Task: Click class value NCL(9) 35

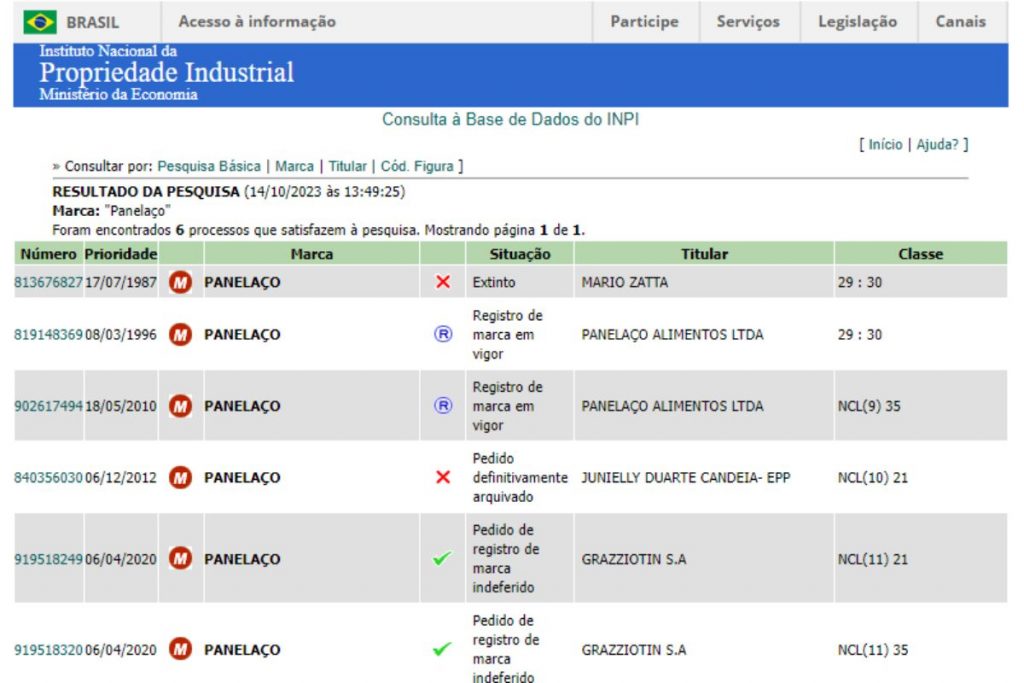Action: 869,406
